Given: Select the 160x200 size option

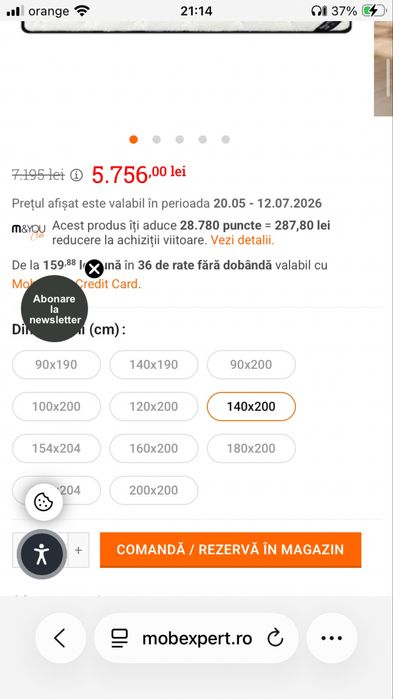Looking at the screenshot, I should [154, 448].
